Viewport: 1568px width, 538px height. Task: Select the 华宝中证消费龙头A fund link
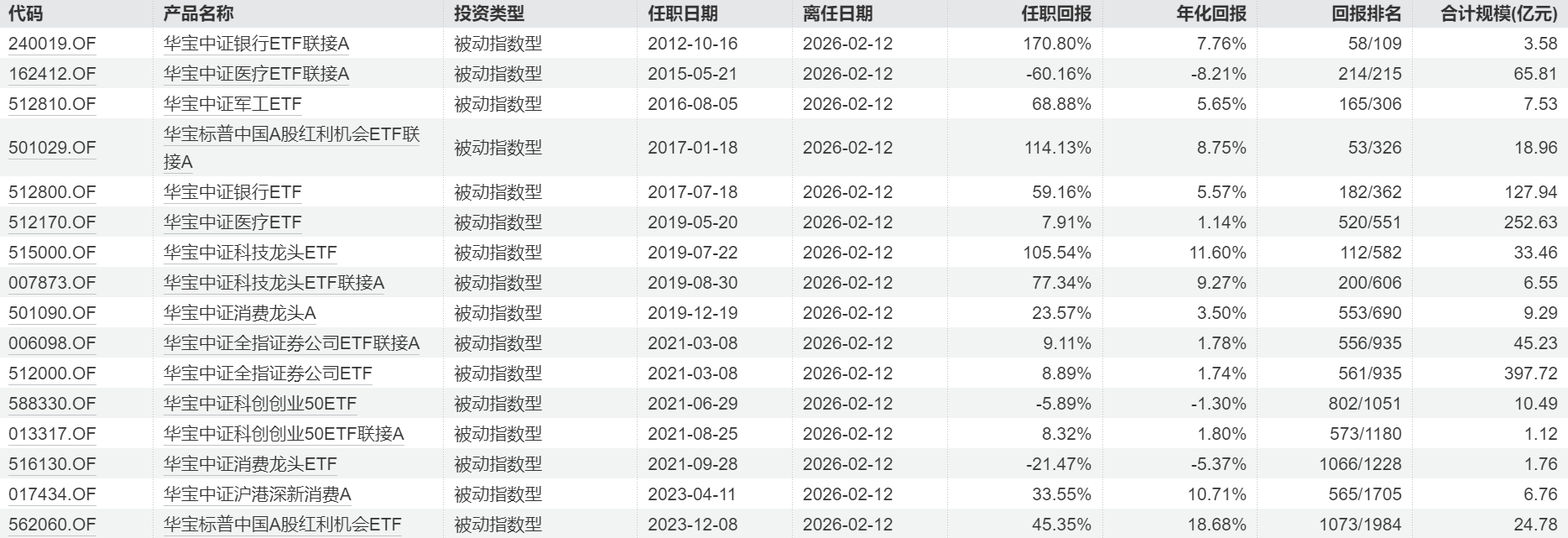pyautogui.click(x=239, y=313)
